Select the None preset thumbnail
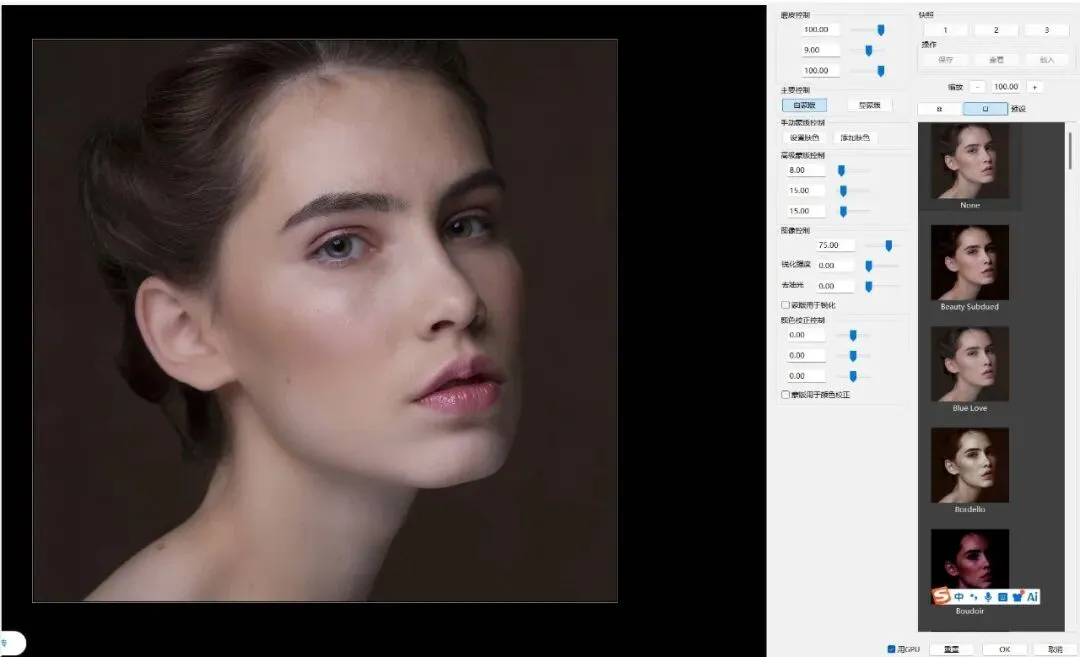Viewport: 1080px width, 657px height. 970,162
